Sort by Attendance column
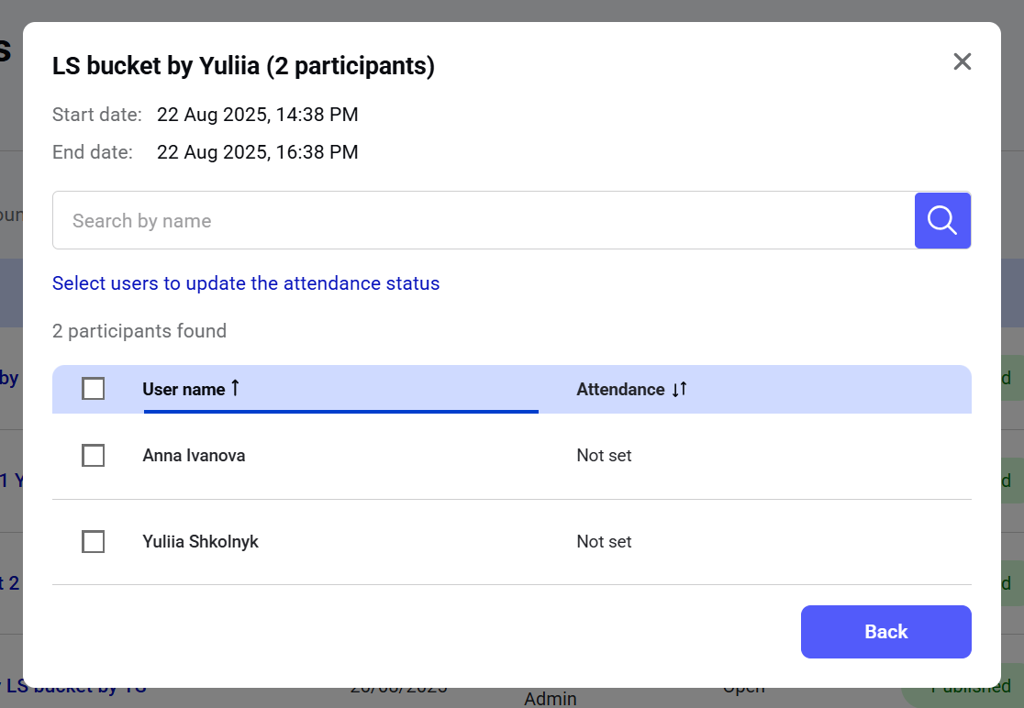The image size is (1024, 708). 632,389
